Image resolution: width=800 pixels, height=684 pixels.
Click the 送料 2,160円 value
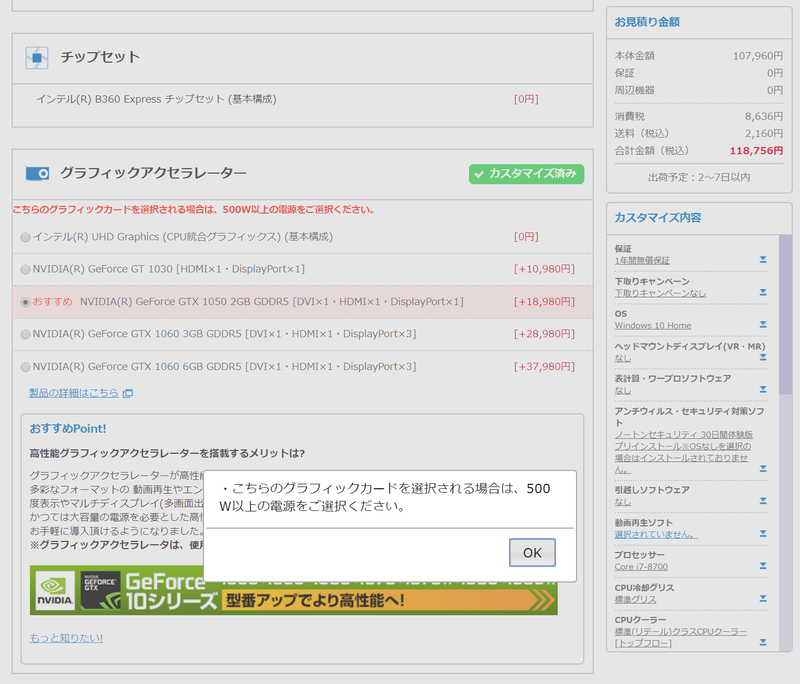(764, 134)
